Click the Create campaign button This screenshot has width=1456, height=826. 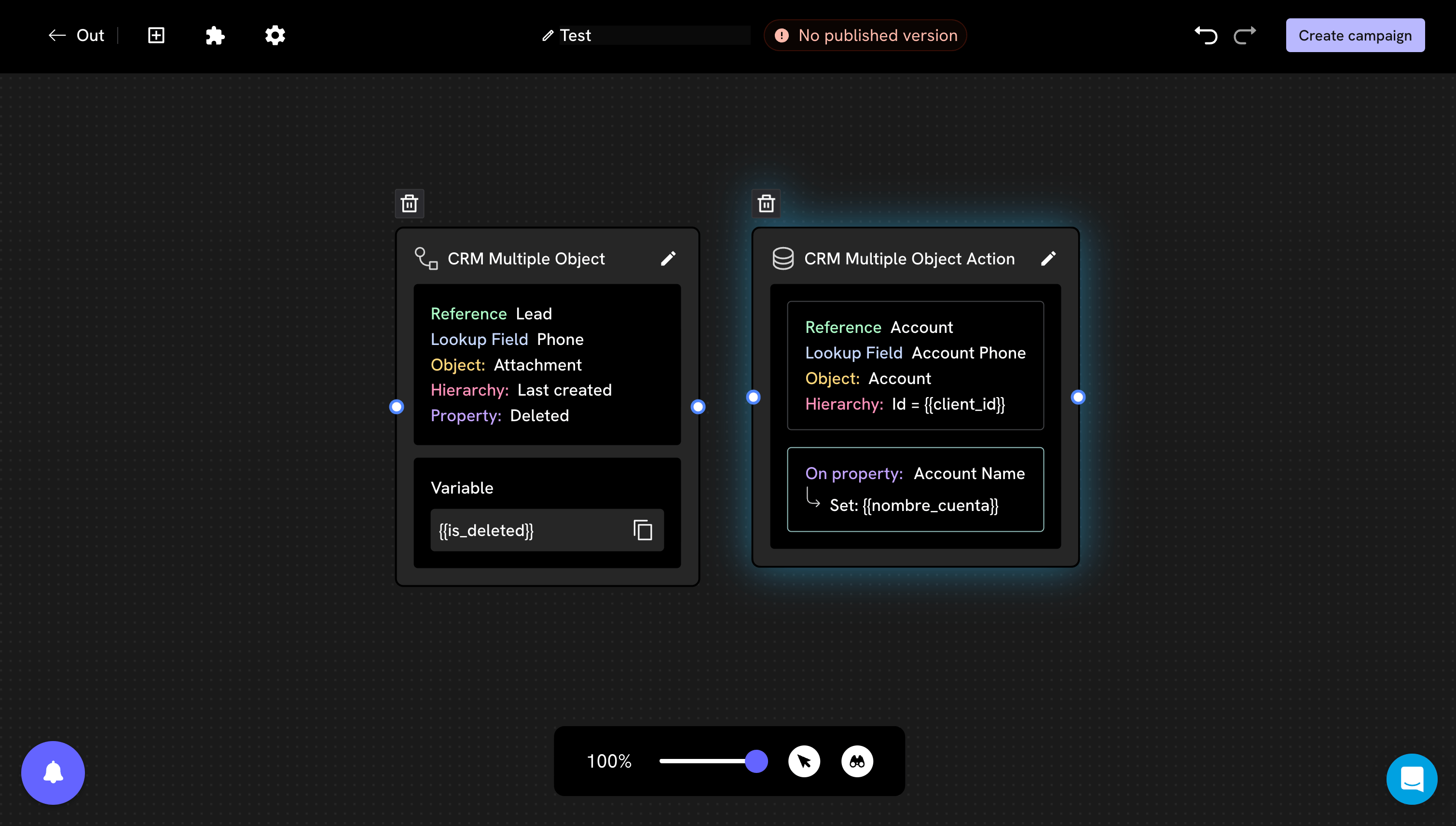(x=1355, y=35)
